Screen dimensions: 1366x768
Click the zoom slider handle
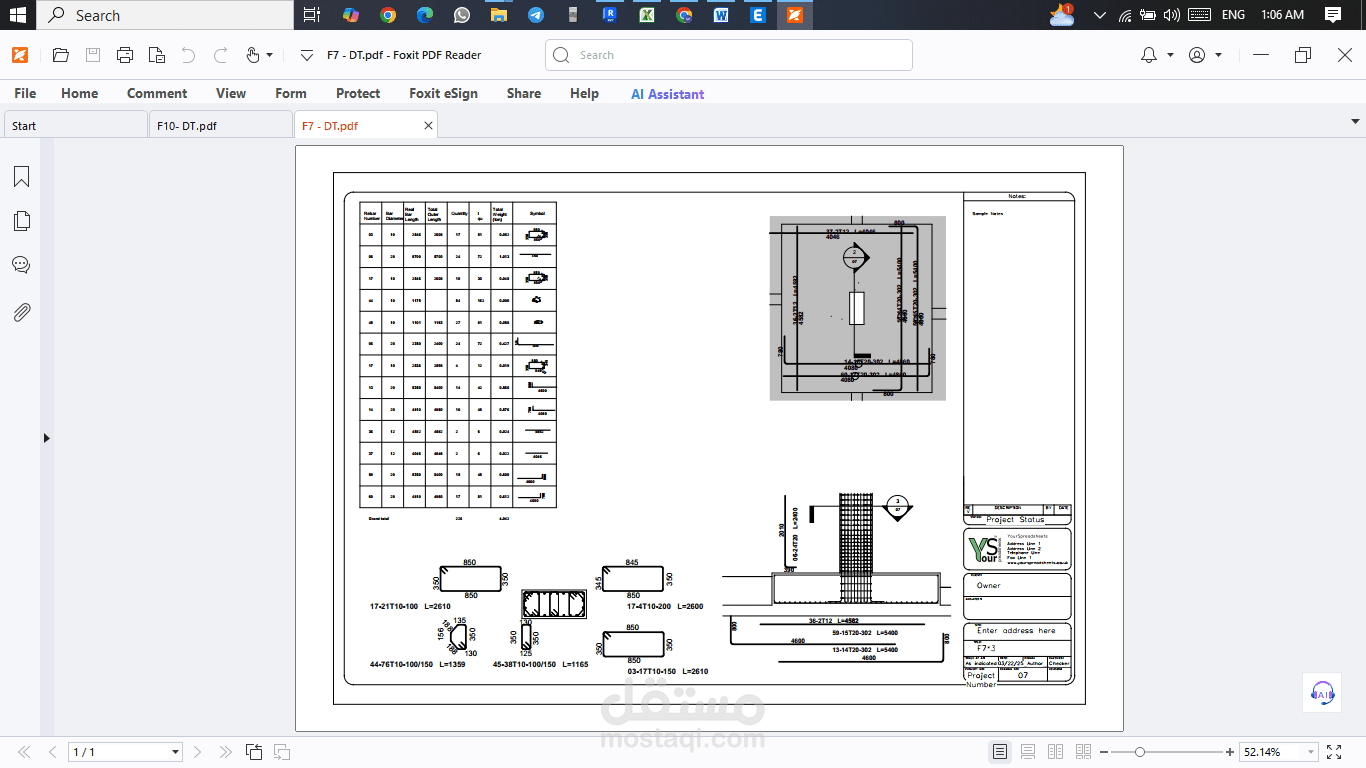click(1140, 752)
